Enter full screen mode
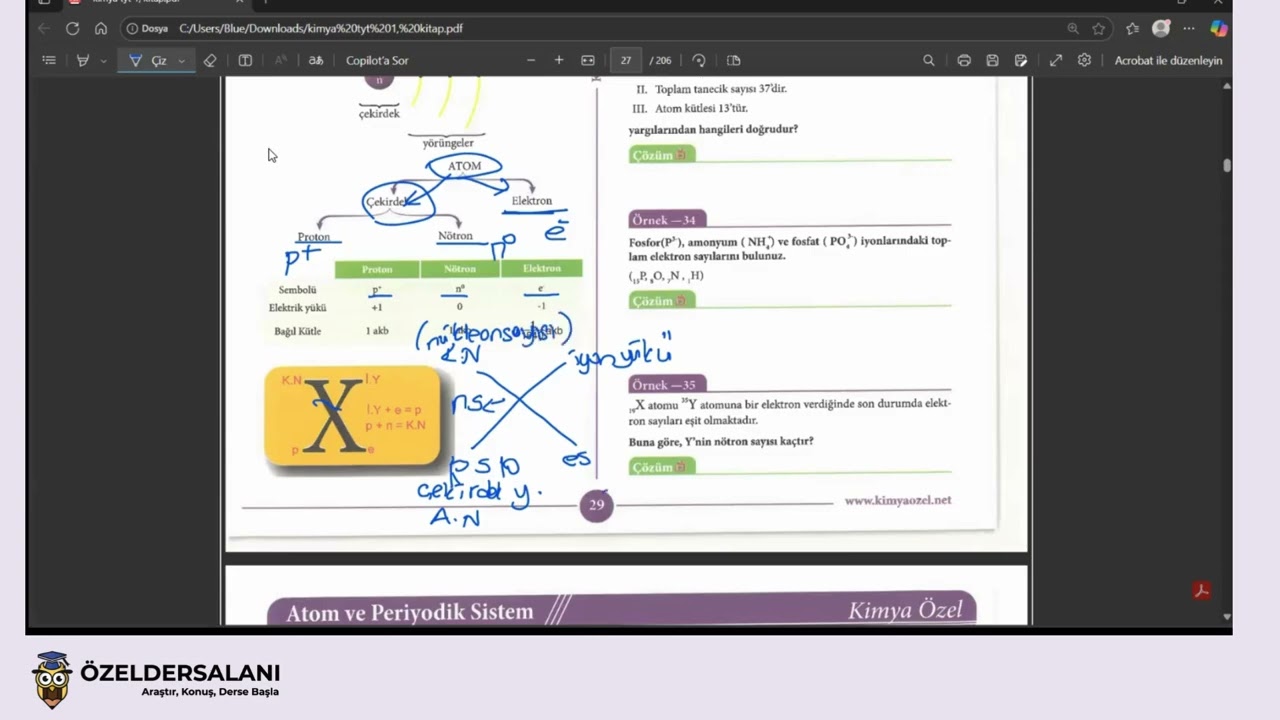Viewport: 1280px width, 720px height. (x=1056, y=60)
